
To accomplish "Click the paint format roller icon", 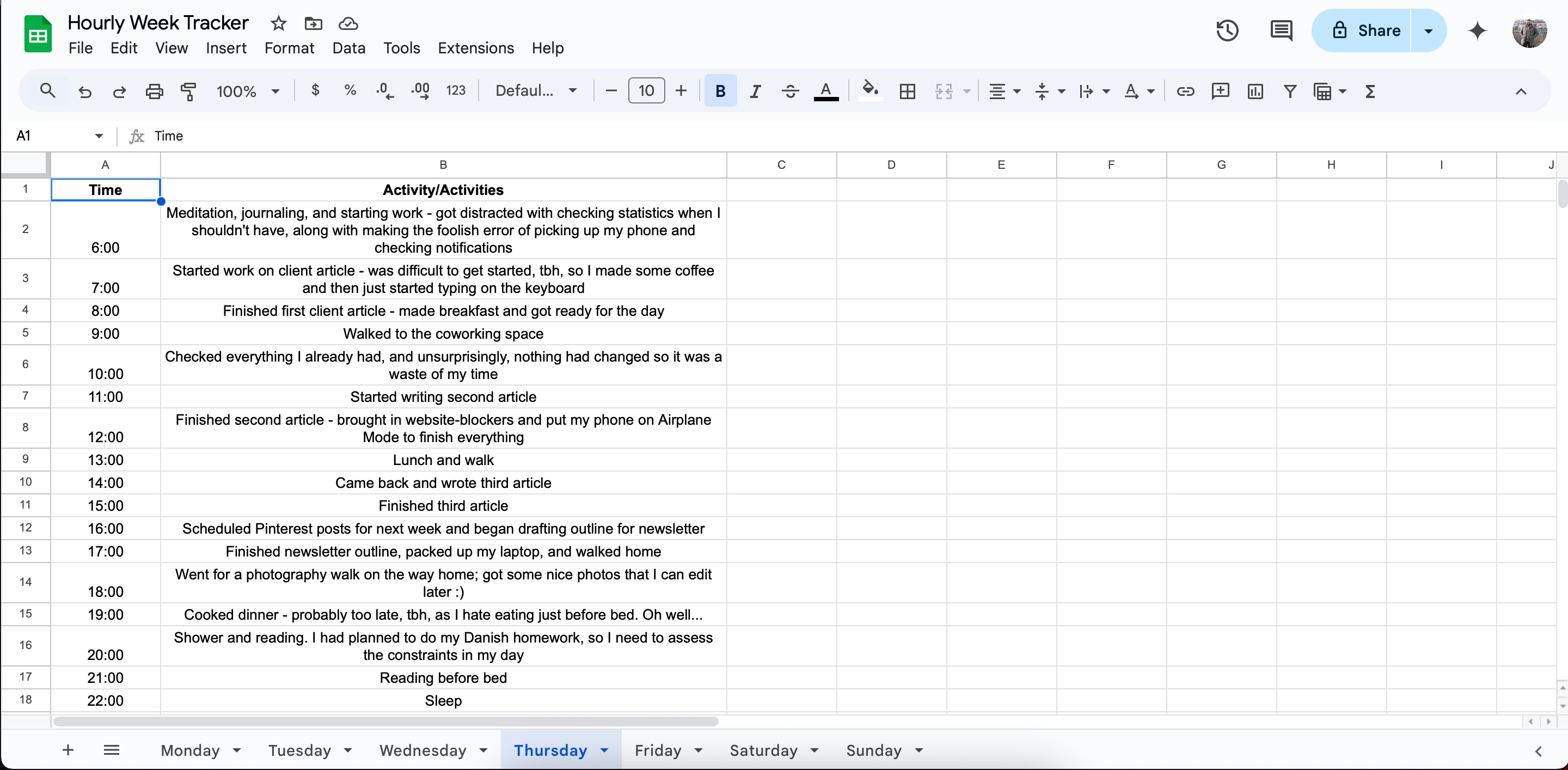I will (x=189, y=91).
